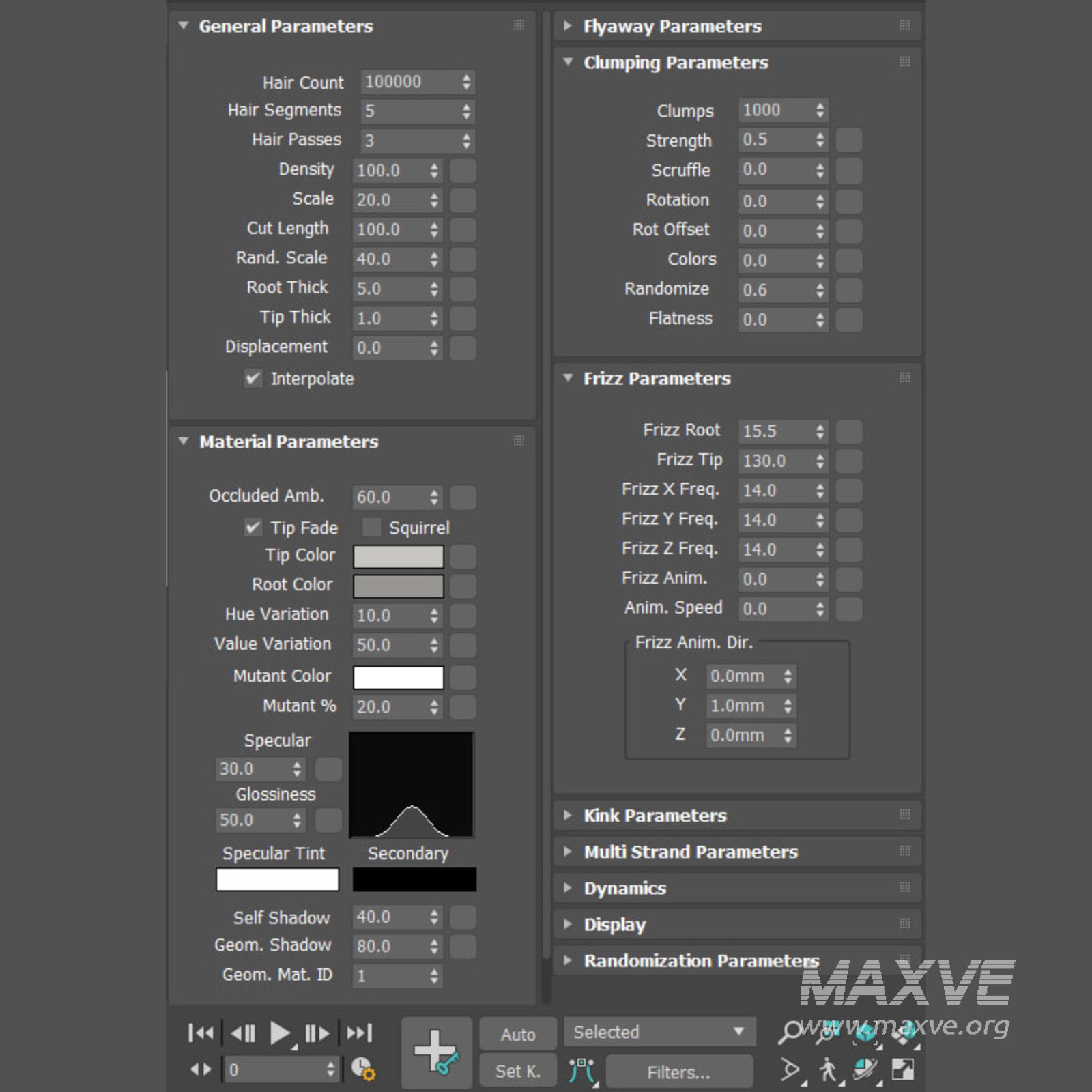
Task: Open the Multi Strand Parameters rollout
Action: pos(690,852)
